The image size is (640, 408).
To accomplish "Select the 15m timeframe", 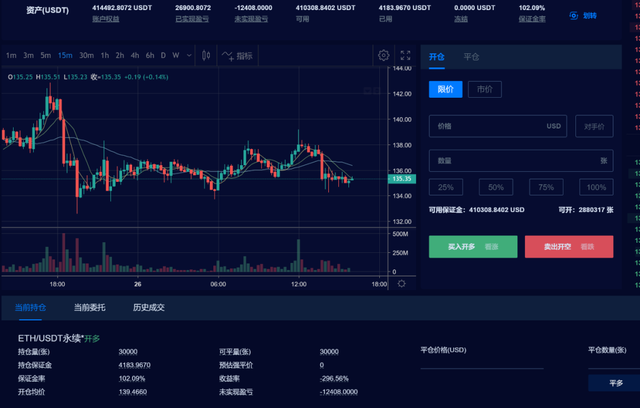I will [65, 55].
